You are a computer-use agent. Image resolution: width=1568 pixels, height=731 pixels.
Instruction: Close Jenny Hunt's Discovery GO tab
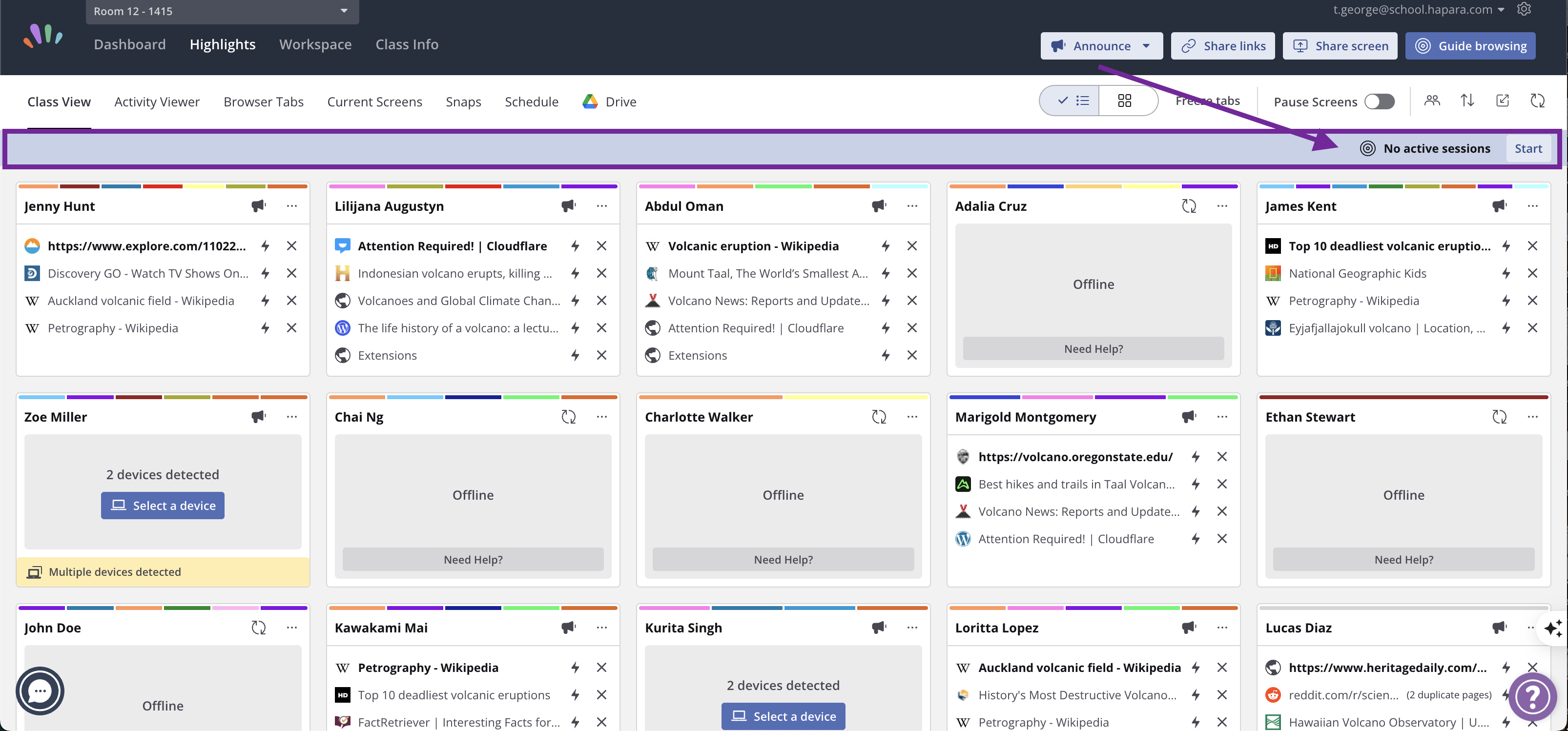(x=291, y=273)
